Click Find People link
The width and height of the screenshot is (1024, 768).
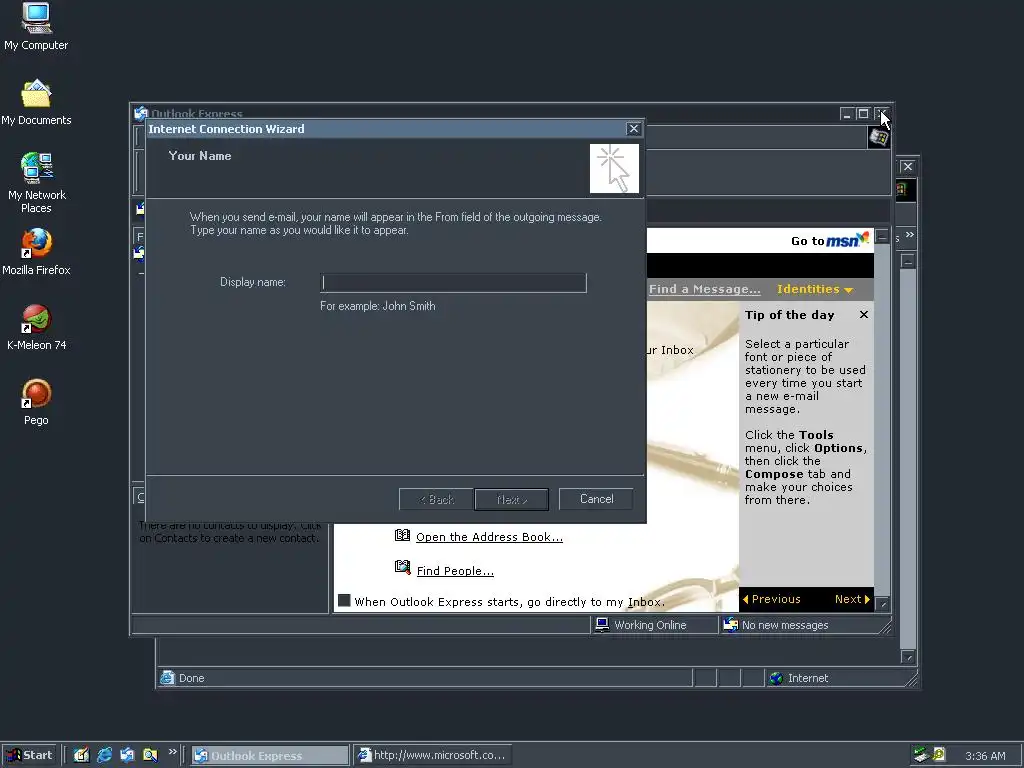tap(455, 571)
